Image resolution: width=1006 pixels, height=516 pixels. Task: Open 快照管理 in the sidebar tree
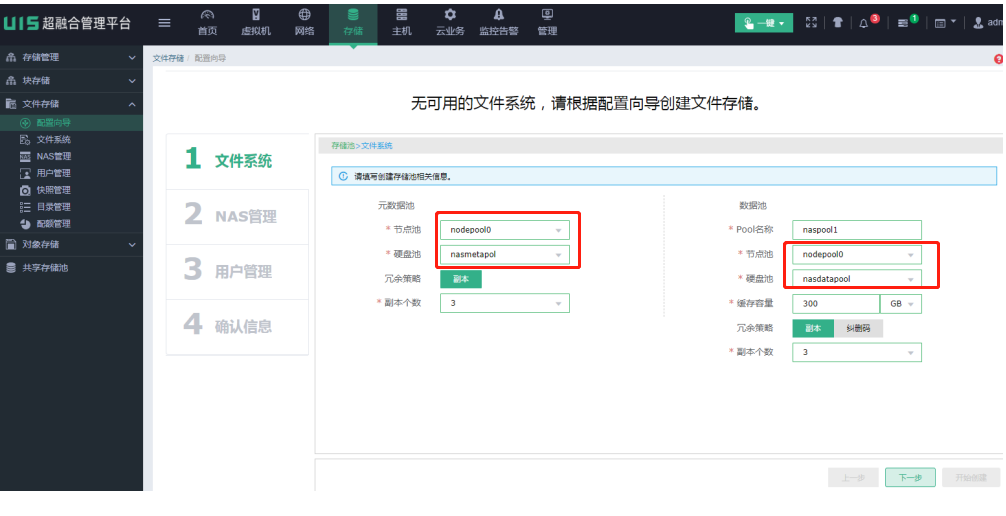pos(53,190)
